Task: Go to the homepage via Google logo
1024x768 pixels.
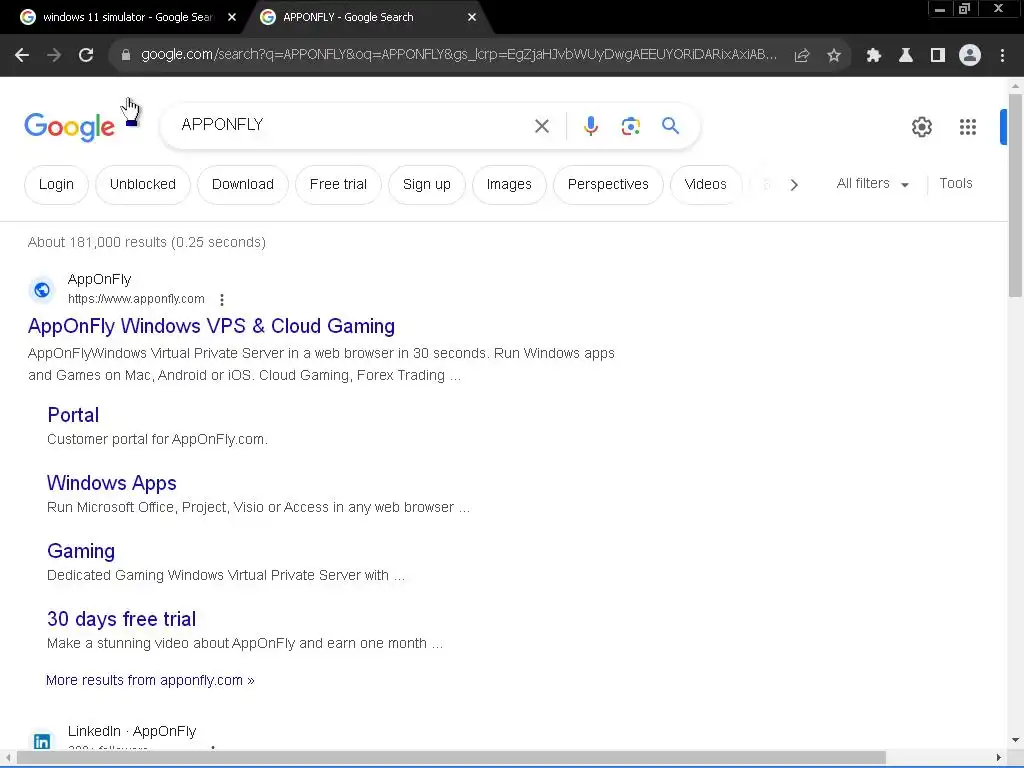Action: (69, 126)
